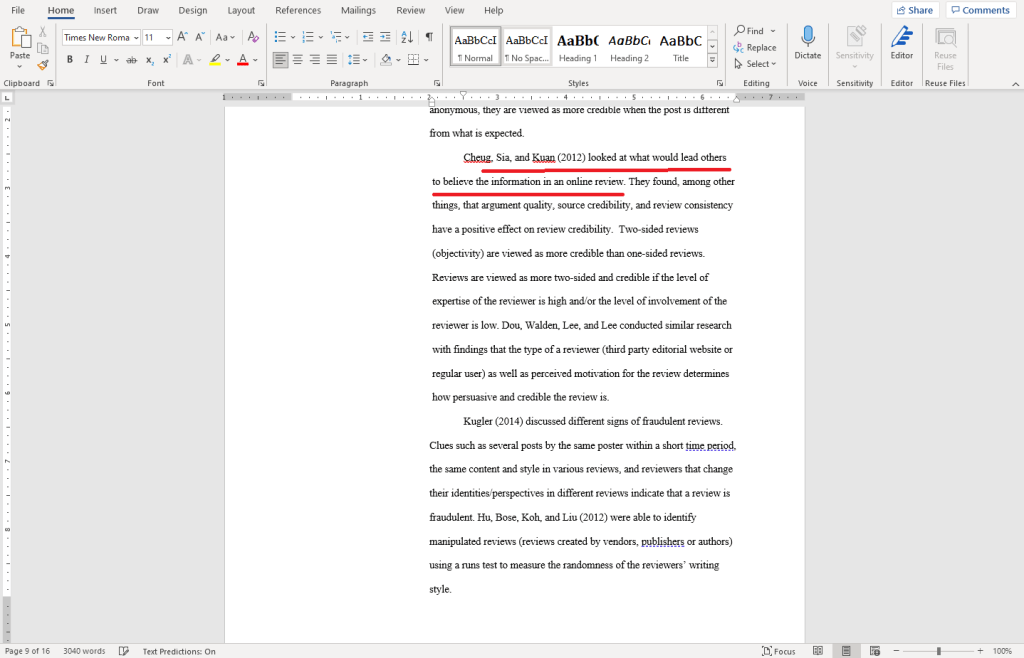Open the Mailings ribbon tab

pyautogui.click(x=358, y=10)
